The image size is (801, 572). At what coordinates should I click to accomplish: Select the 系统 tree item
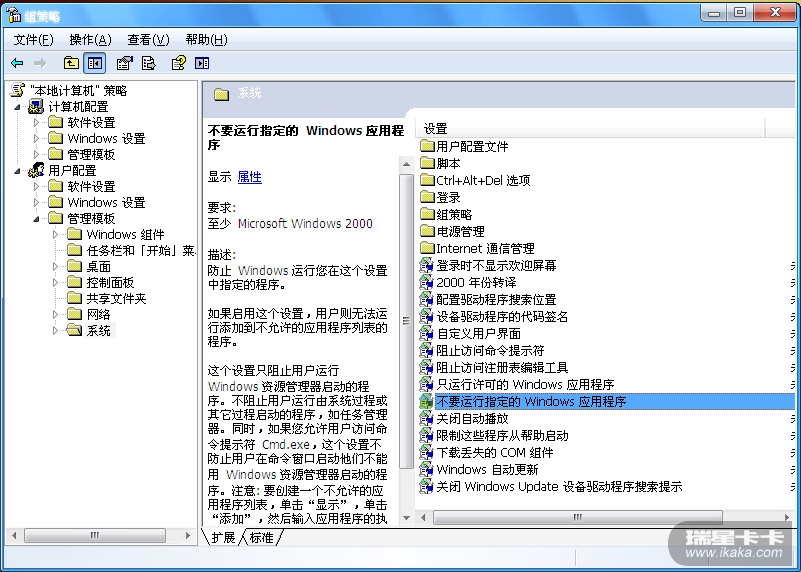[99, 330]
